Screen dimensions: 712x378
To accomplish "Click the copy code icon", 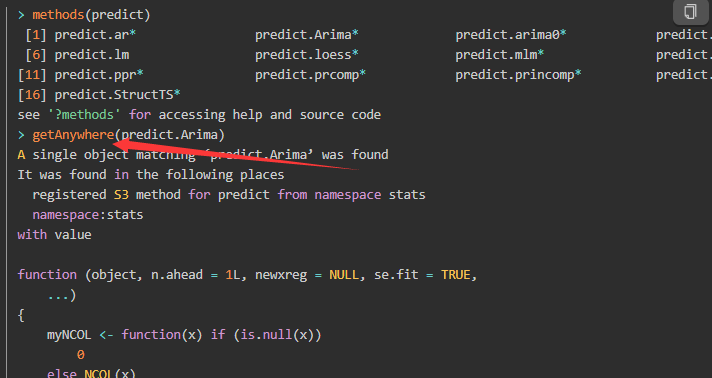I will (690, 11).
